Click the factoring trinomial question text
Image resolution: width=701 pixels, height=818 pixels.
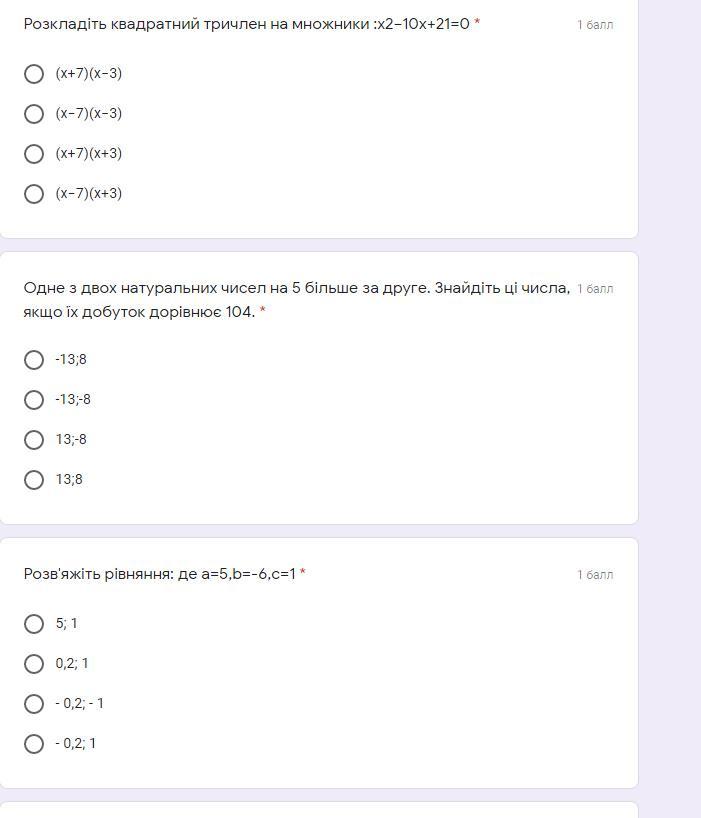(x=246, y=24)
